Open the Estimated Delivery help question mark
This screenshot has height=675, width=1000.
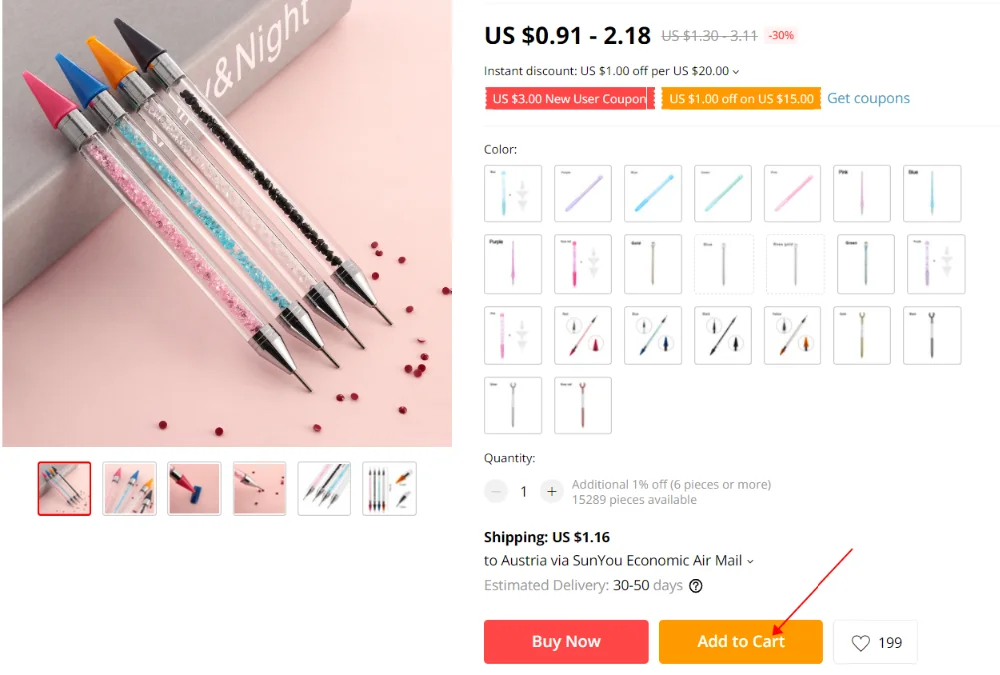pos(696,586)
